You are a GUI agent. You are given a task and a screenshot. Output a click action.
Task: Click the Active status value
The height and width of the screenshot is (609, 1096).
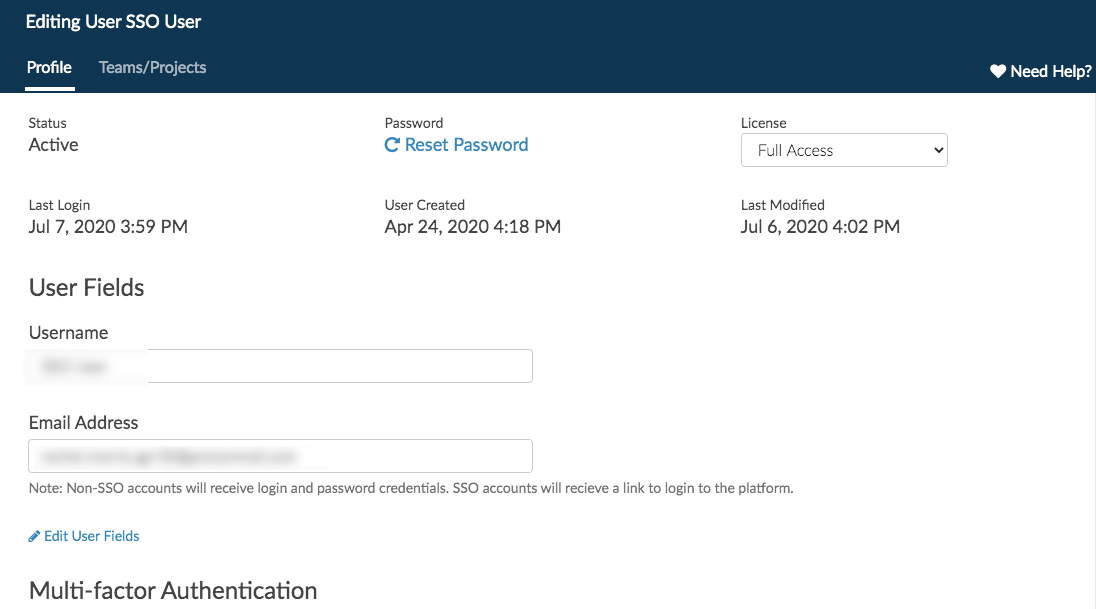tap(53, 145)
